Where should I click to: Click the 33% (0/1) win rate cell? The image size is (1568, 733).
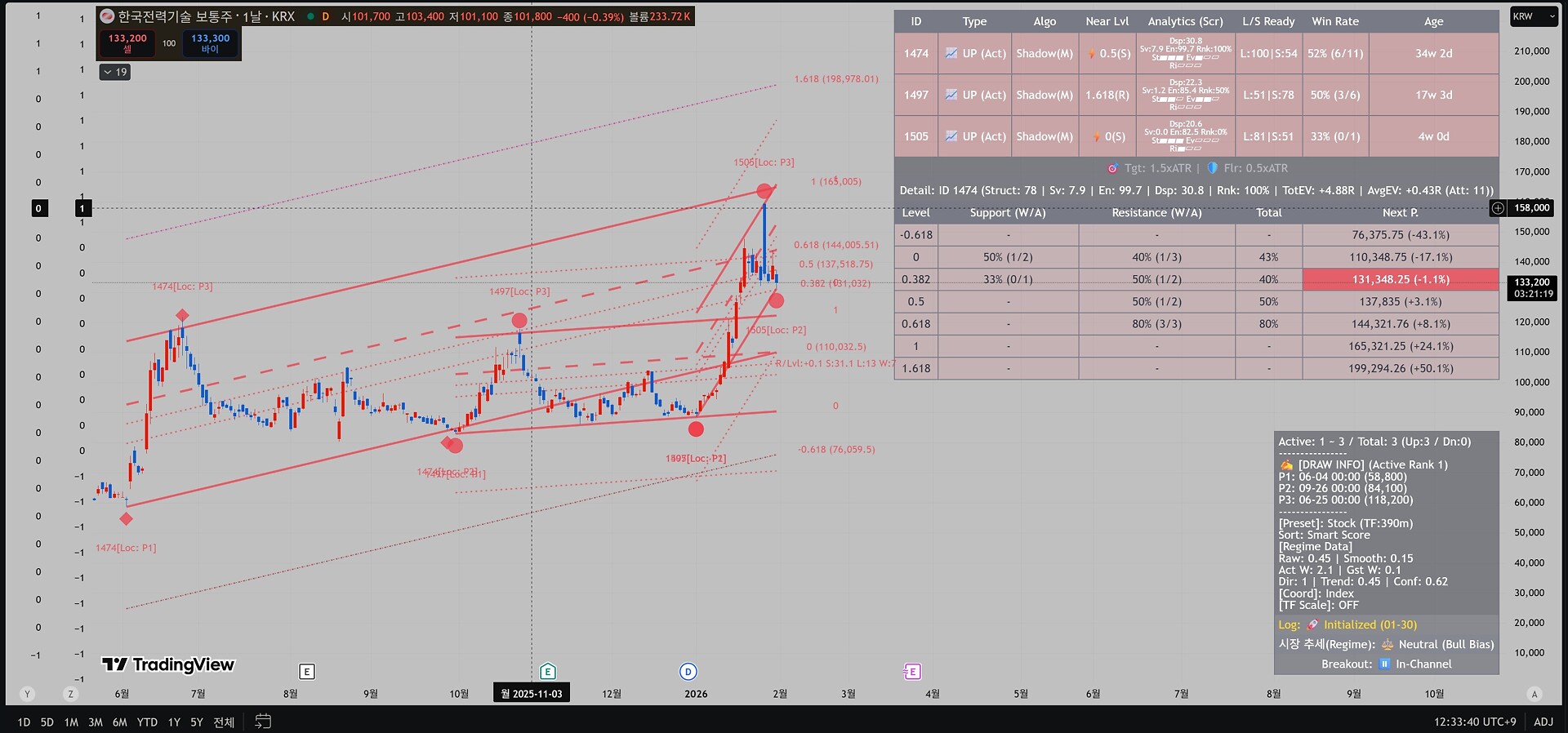point(1335,137)
